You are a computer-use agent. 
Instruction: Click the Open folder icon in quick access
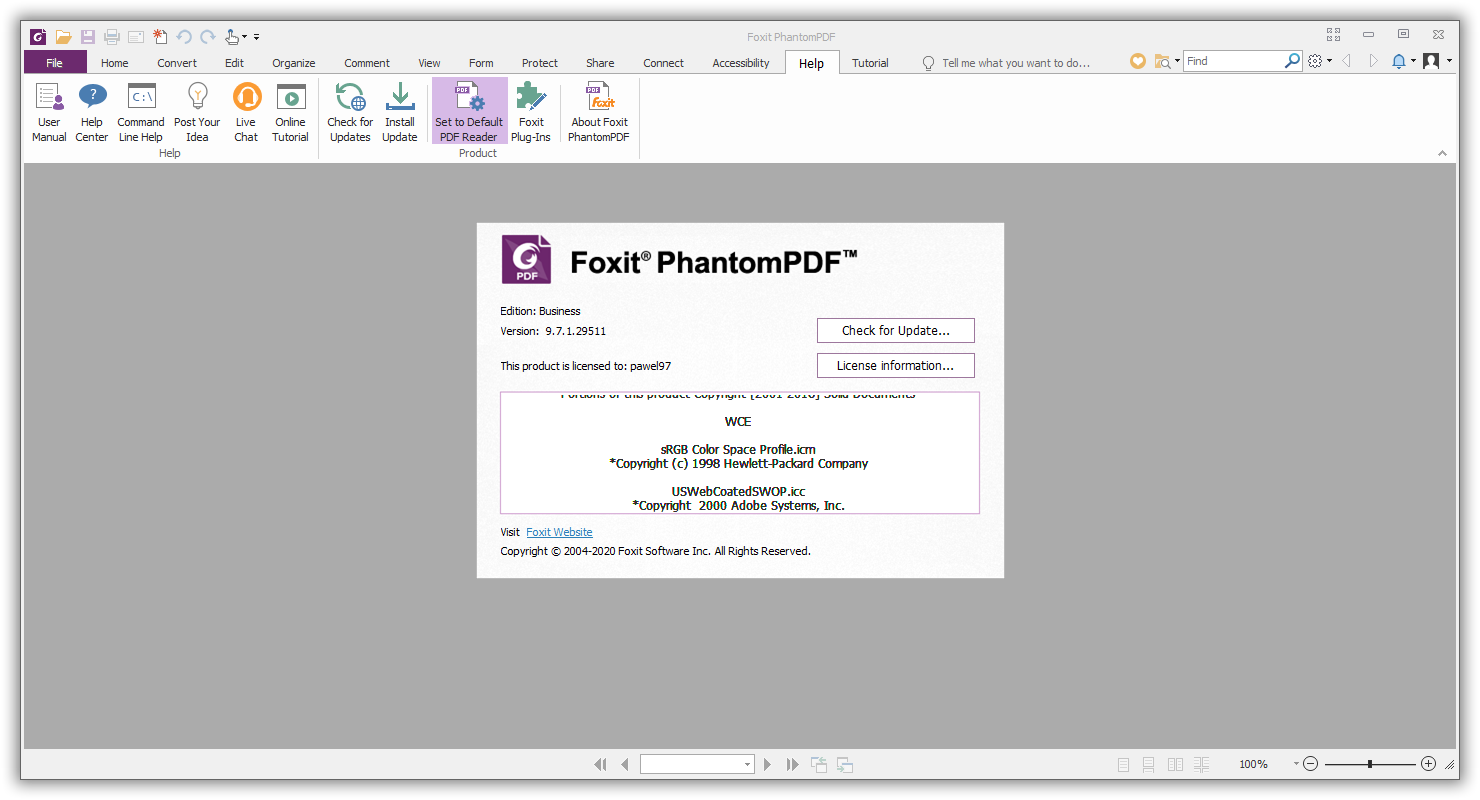click(63, 37)
